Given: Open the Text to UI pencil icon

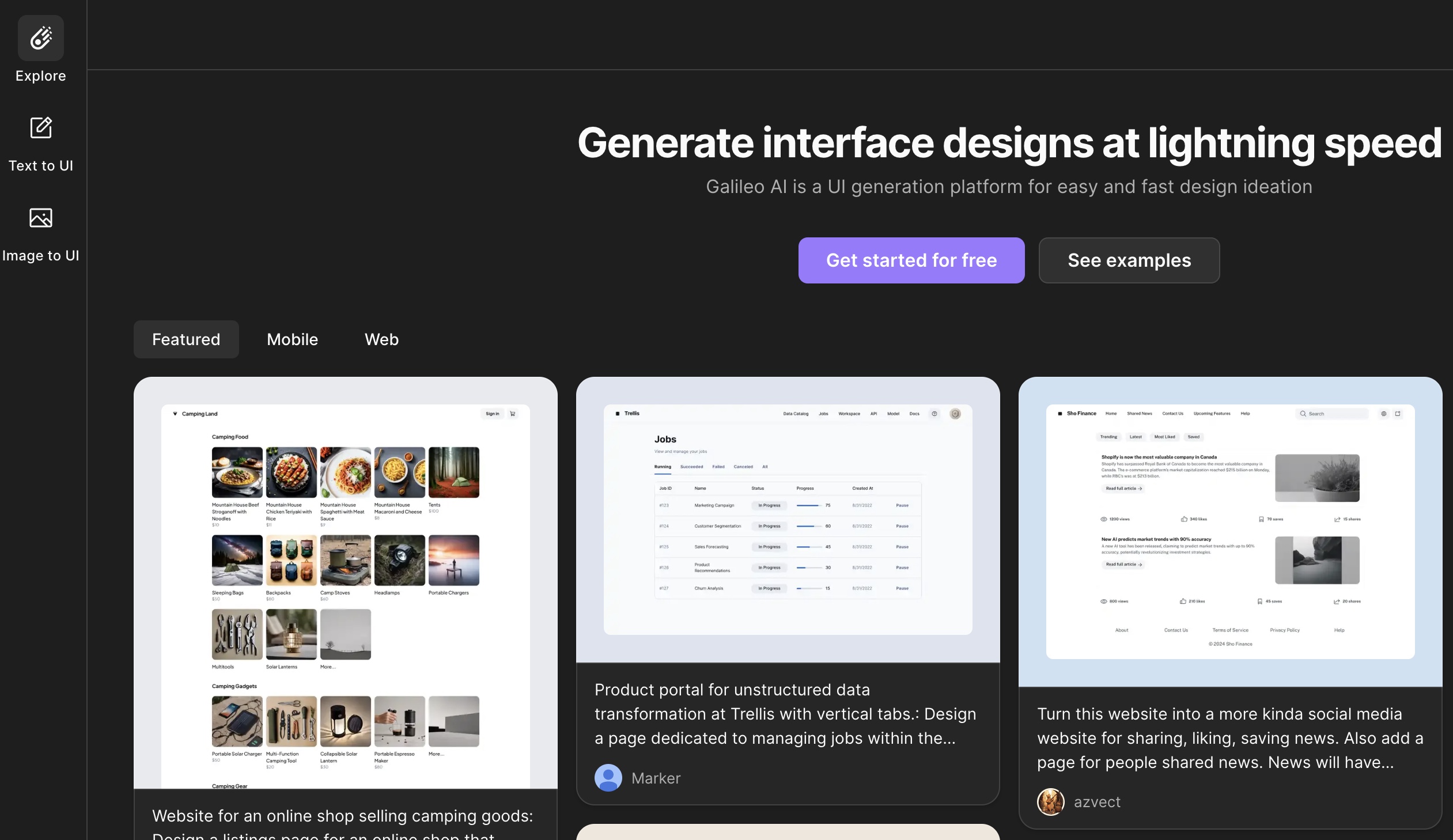Looking at the screenshot, I should tap(40, 127).
